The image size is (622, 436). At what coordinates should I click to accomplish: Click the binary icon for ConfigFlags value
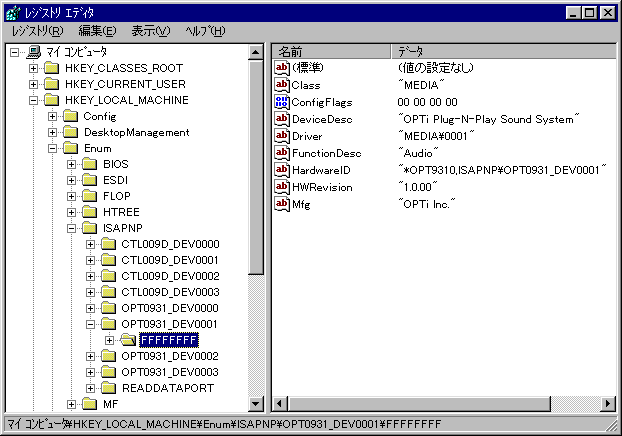(282, 102)
